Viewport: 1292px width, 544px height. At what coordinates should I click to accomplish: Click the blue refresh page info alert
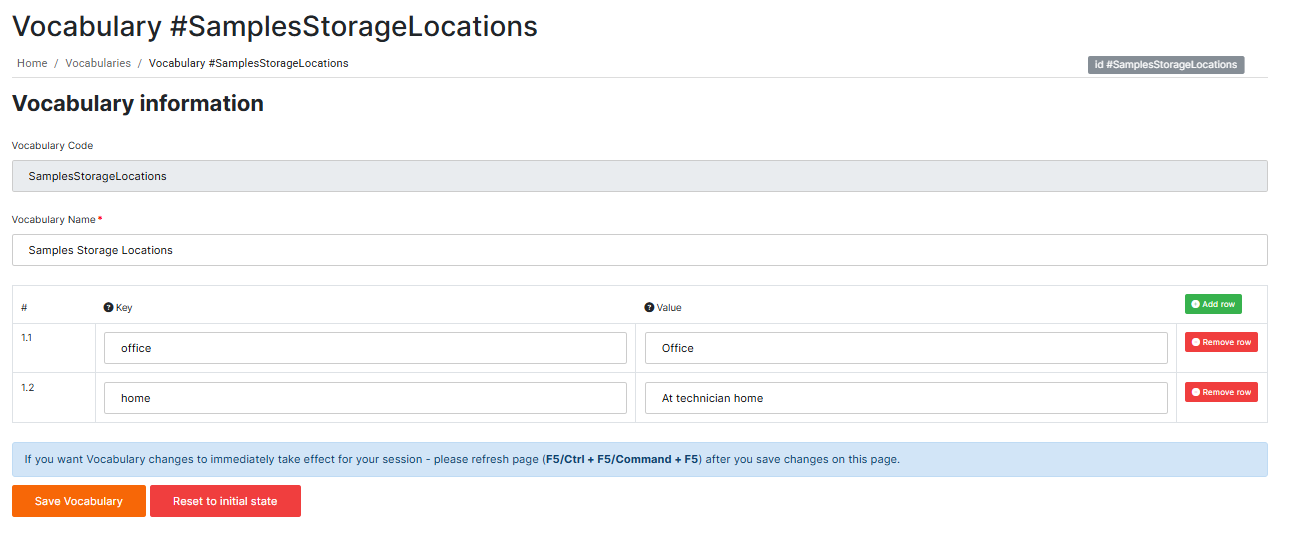click(x=639, y=460)
